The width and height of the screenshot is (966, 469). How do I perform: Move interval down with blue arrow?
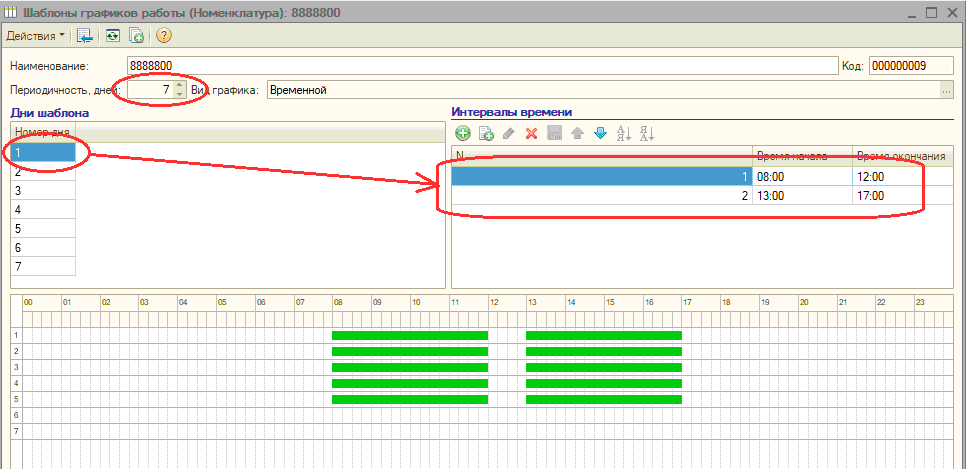coord(600,134)
